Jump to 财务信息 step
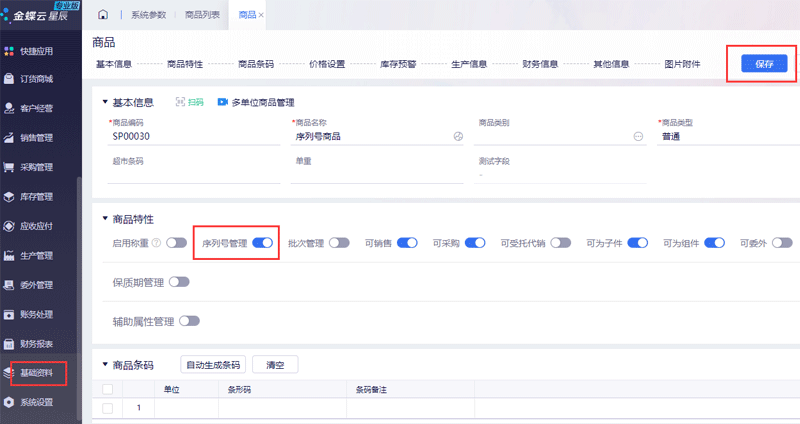 (540, 64)
